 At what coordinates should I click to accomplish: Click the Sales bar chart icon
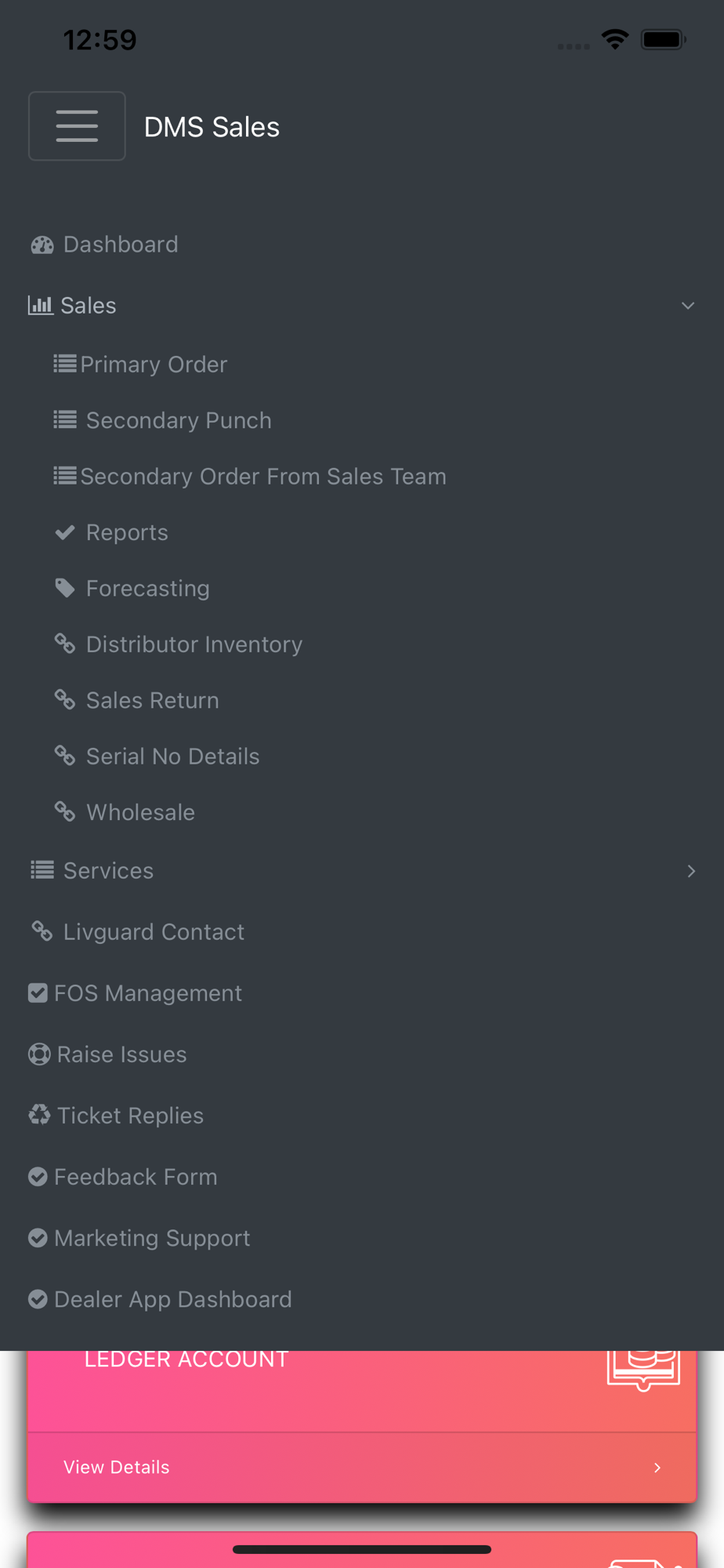41,305
